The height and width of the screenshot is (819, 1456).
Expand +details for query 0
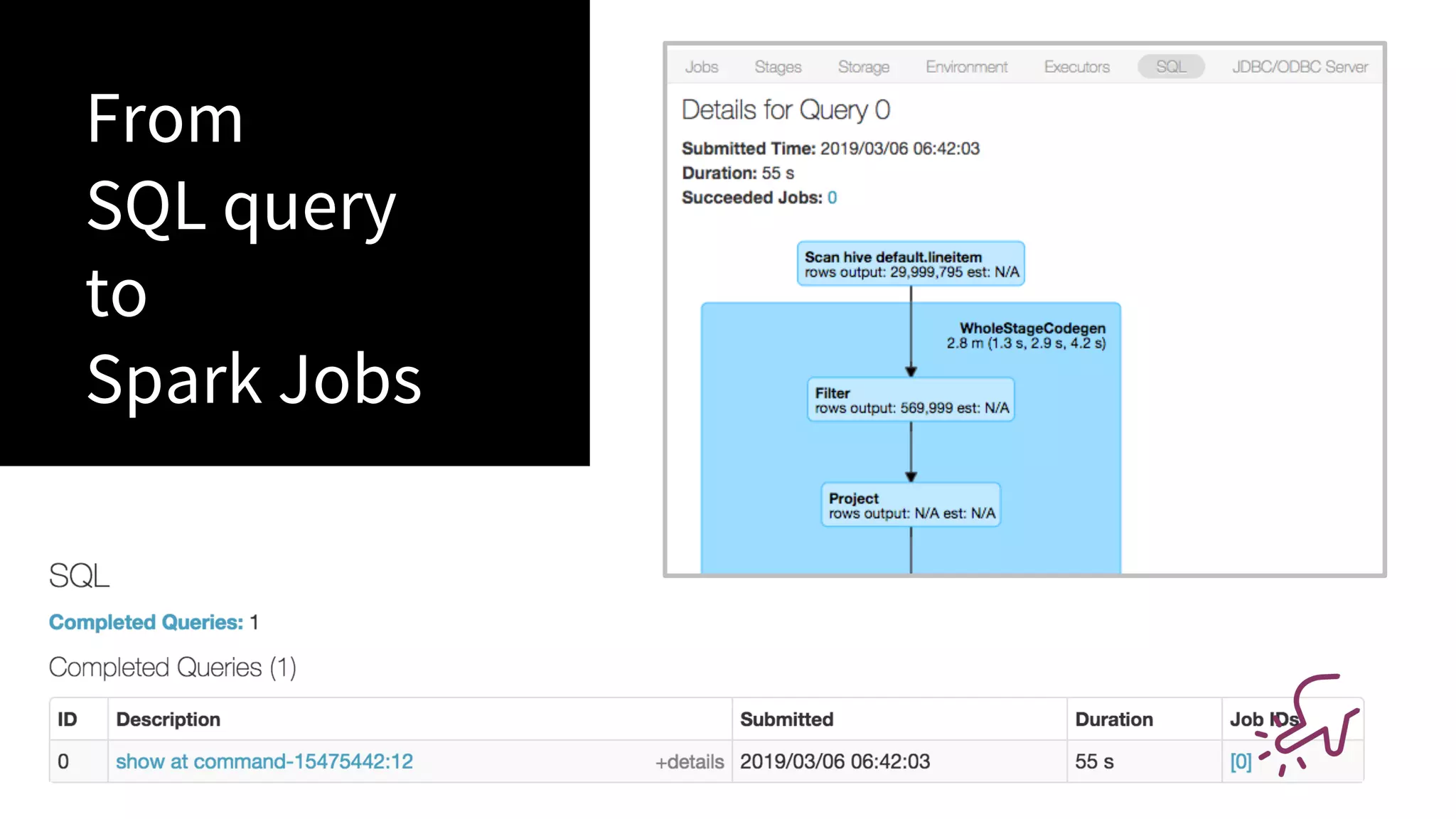pos(689,762)
